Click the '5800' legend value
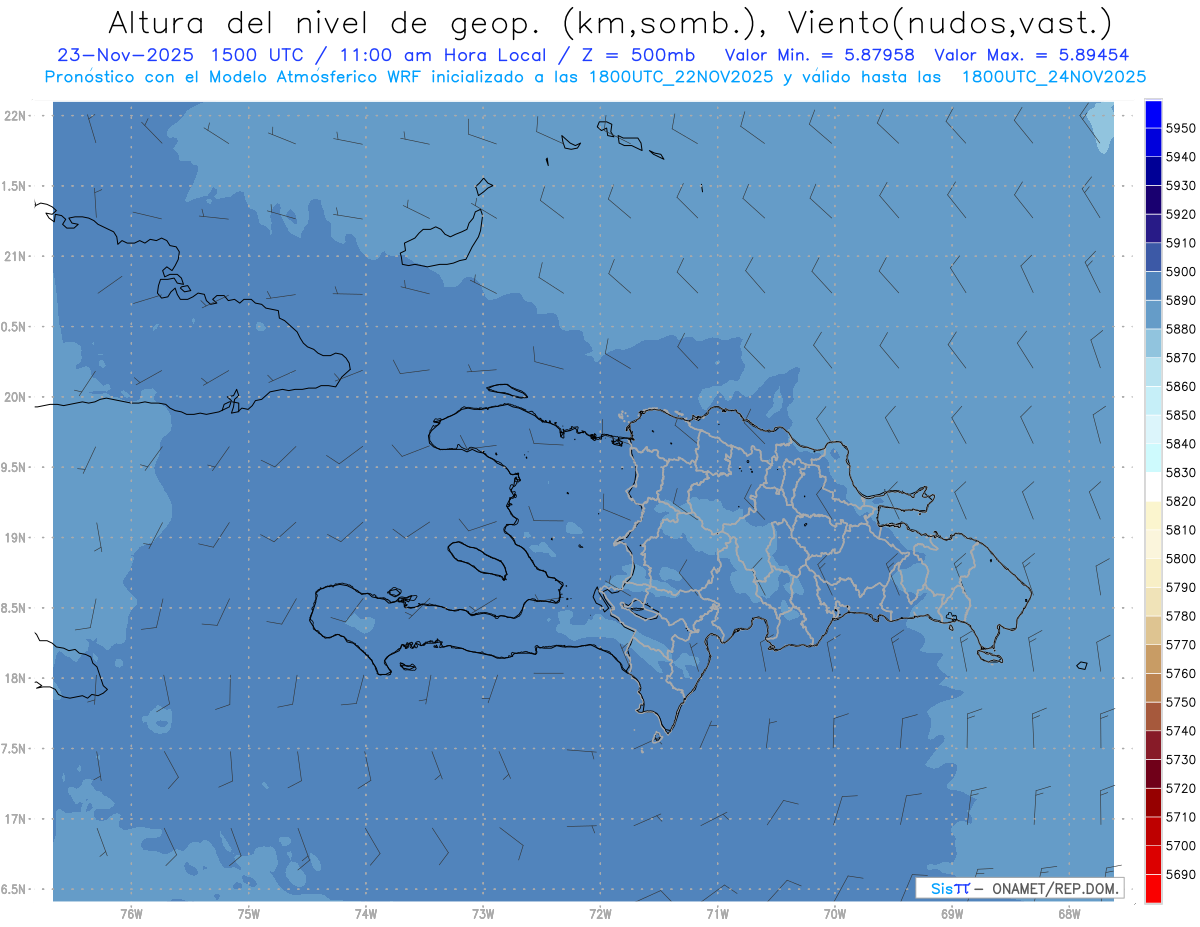 pos(1181,558)
